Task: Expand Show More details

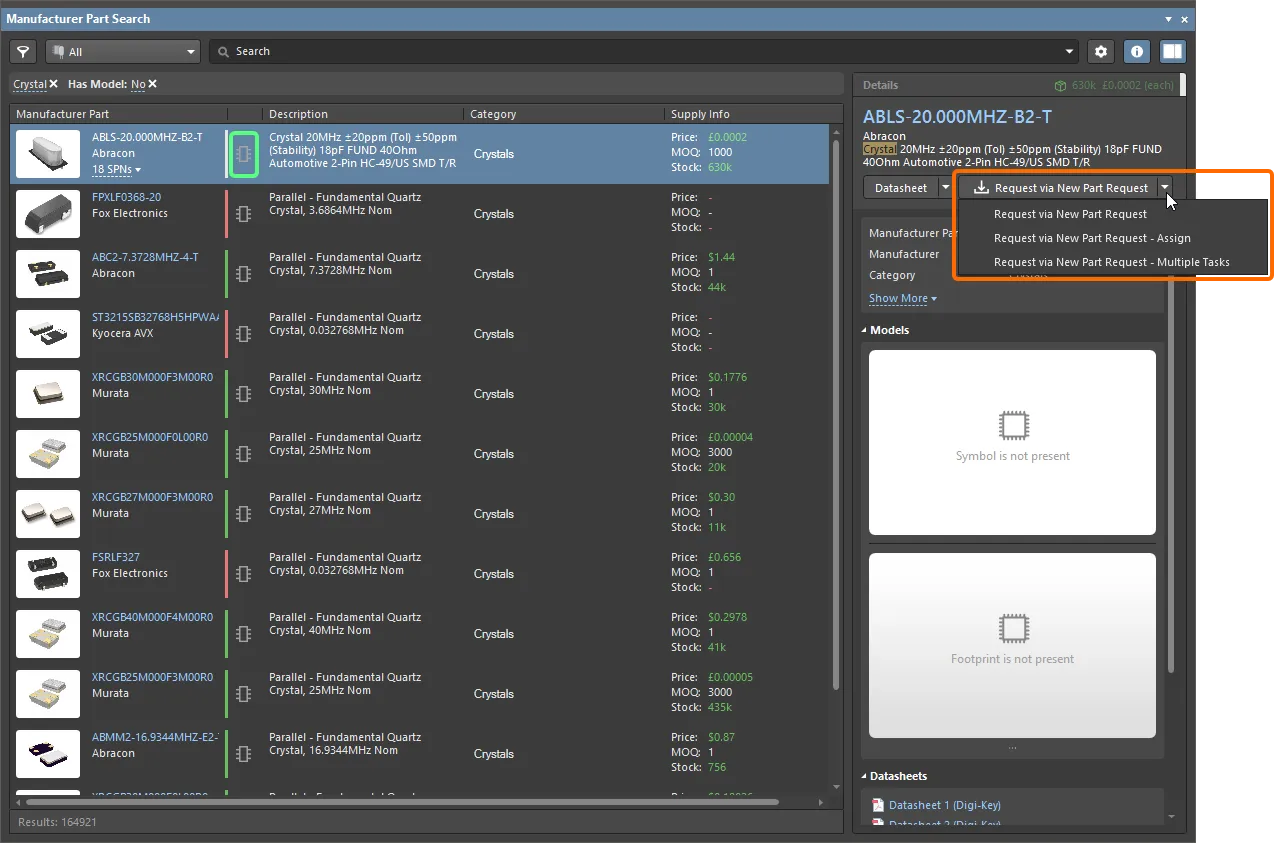Action: pos(902,299)
